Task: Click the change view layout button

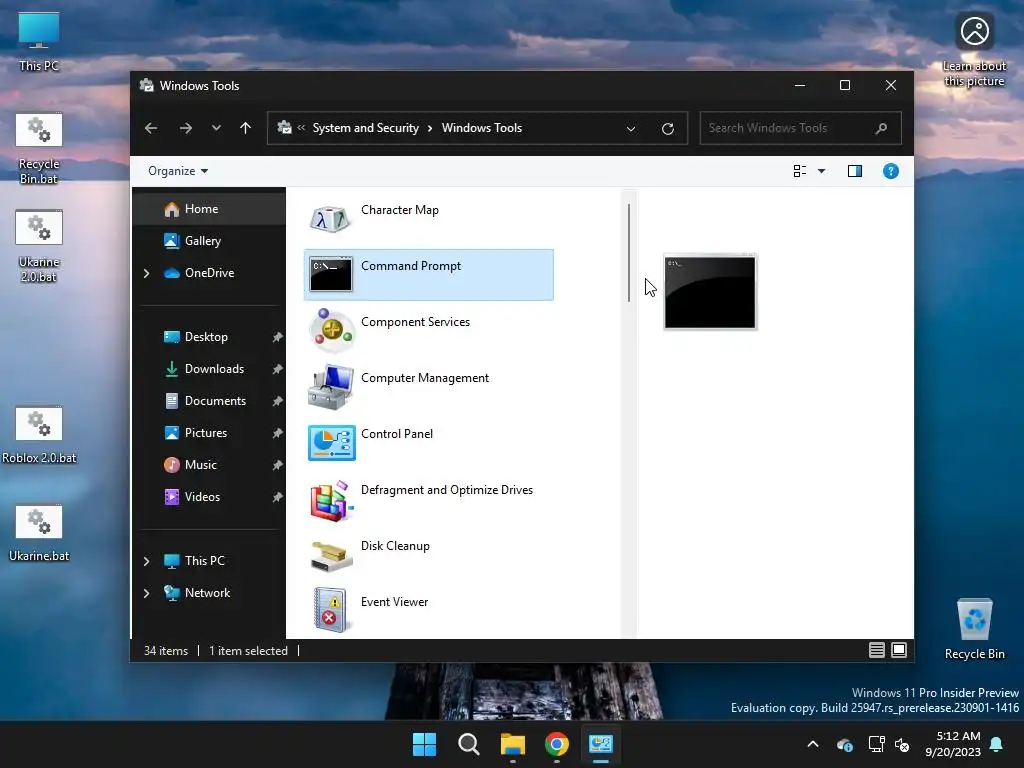Action: pos(799,171)
